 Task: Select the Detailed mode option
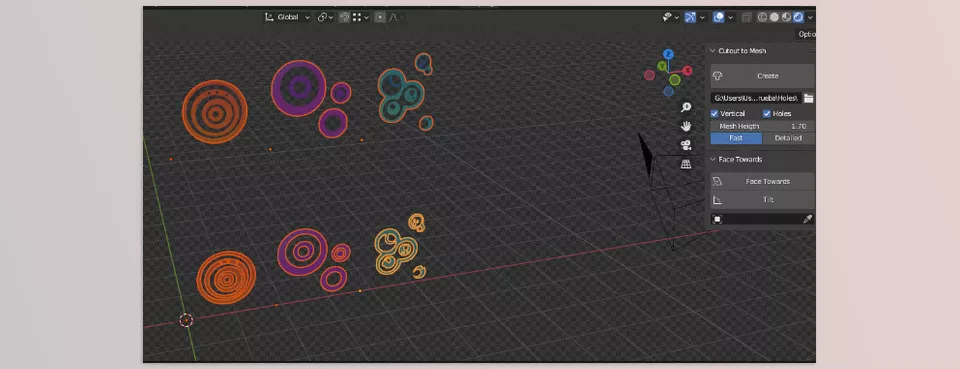(789, 138)
